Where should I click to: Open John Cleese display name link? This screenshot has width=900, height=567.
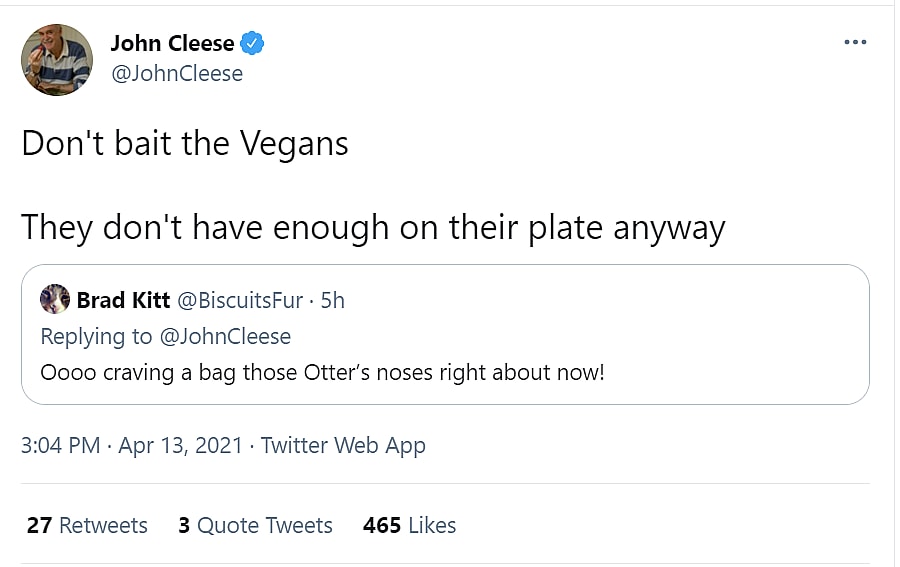(171, 43)
